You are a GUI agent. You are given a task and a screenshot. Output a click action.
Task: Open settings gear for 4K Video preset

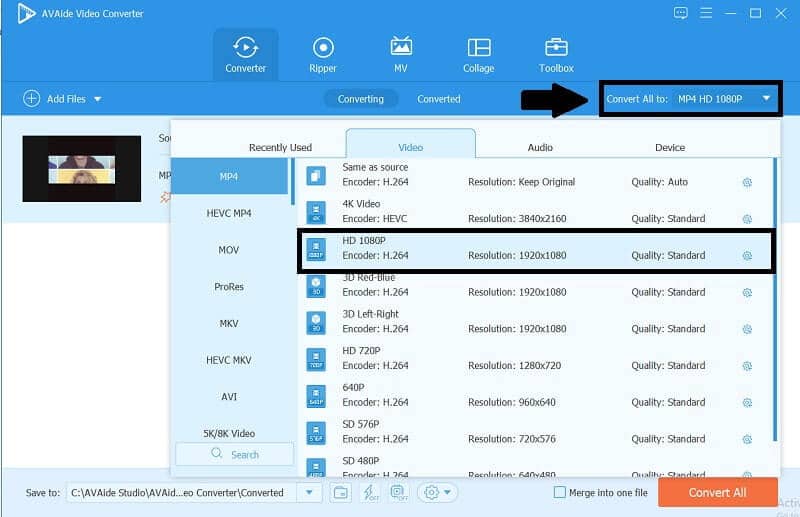coord(747,219)
